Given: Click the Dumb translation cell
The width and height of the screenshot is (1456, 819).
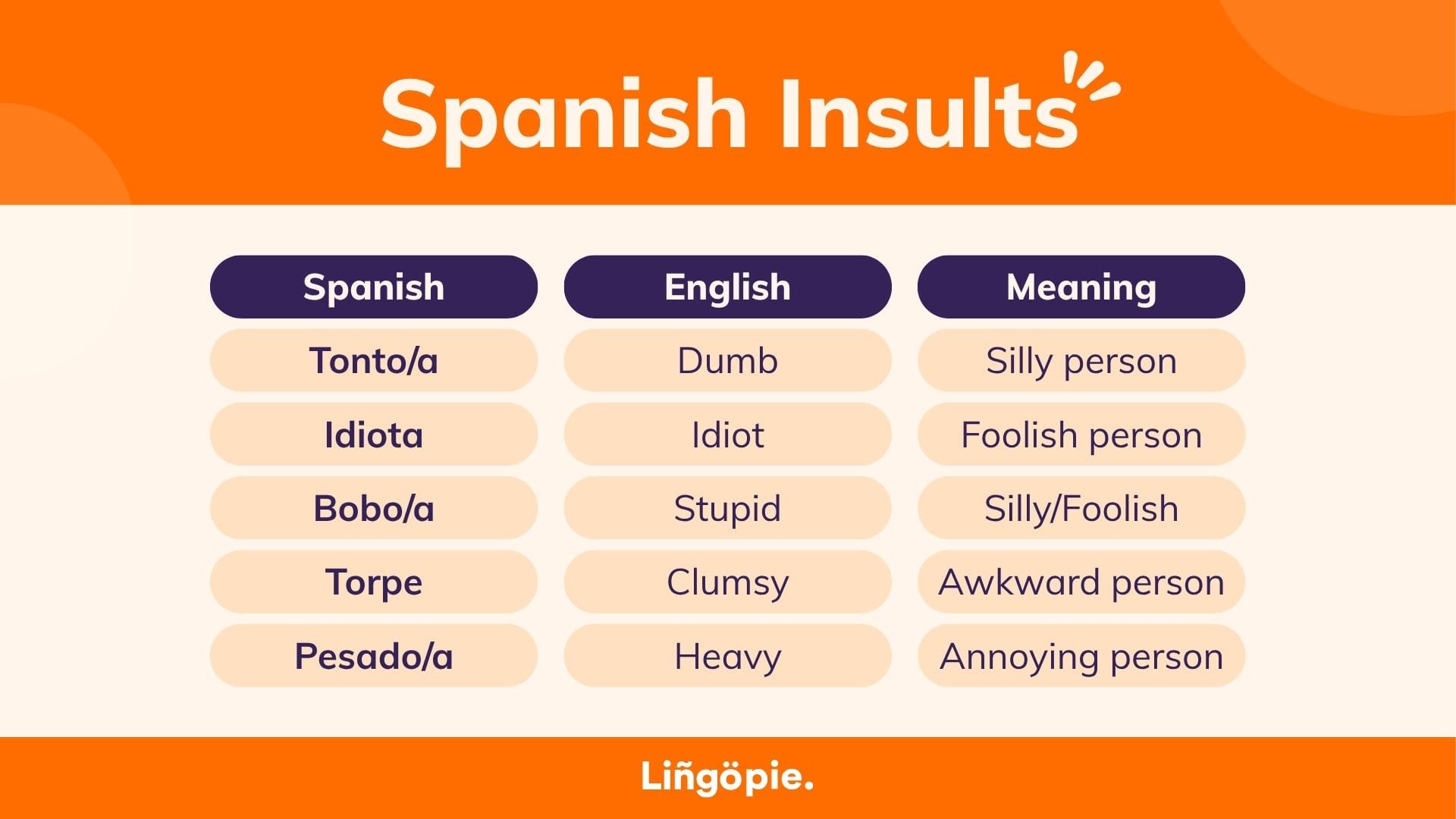Looking at the screenshot, I should pos(727,361).
